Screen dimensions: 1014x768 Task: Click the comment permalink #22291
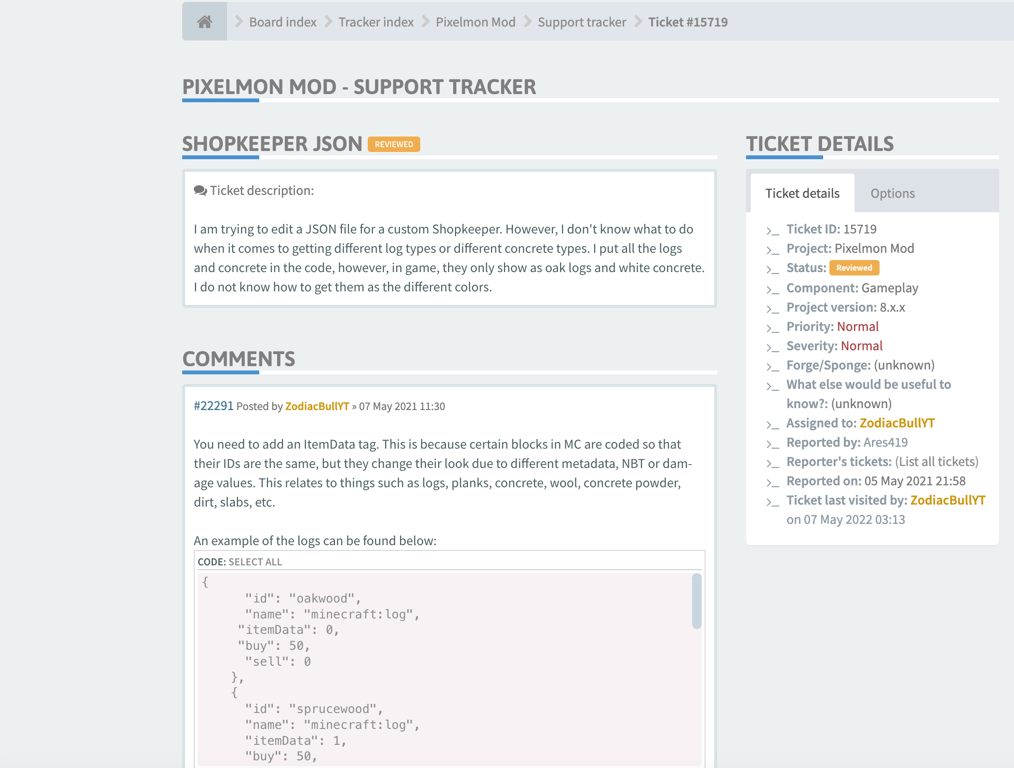(x=214, y=405)
